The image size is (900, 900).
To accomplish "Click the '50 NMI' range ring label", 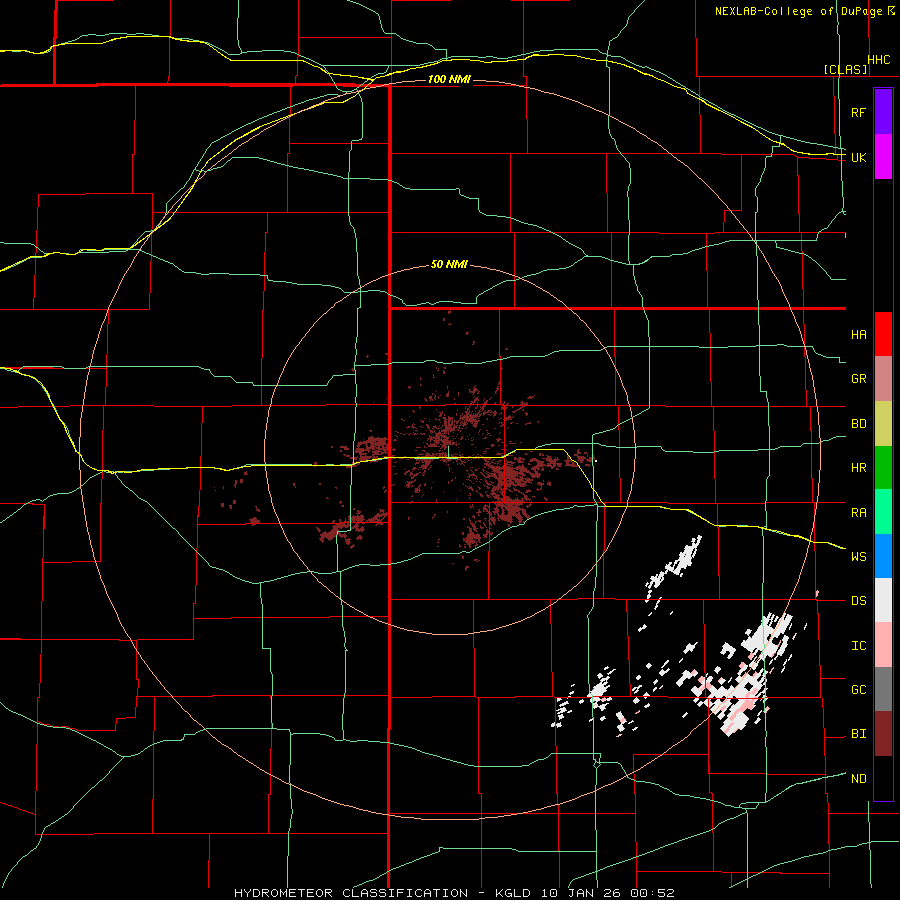I will pyautogui.click(x=449, y=265).
